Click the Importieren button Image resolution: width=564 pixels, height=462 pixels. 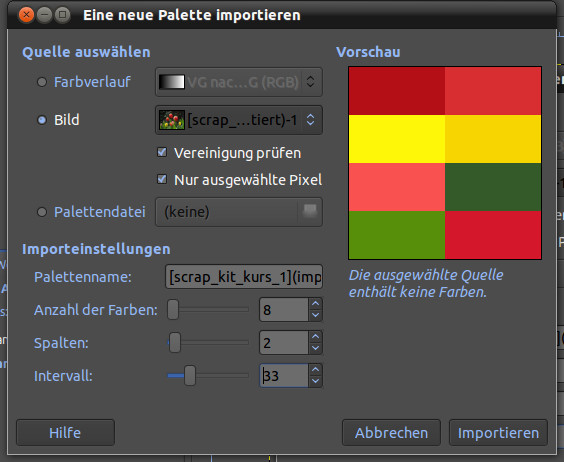pyautogui.click(x=498, y=432)
